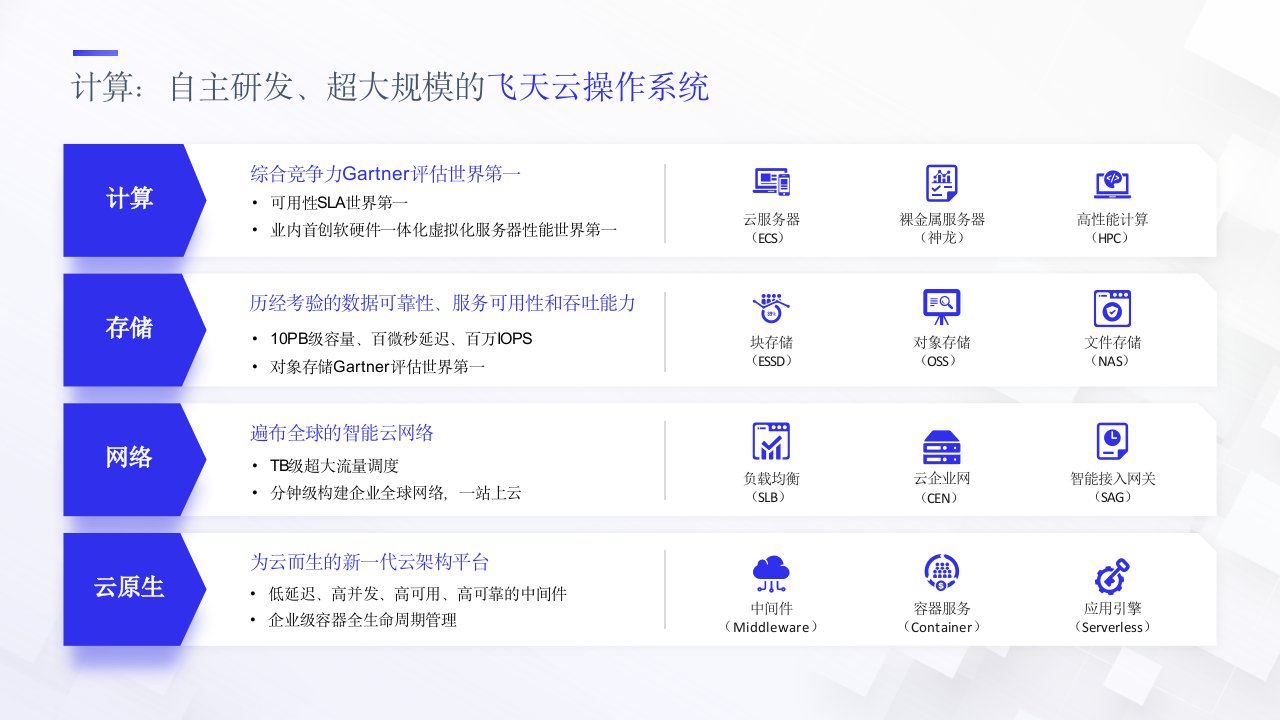1280x720 pixels.
Task: Click the 对象存储 OSS icon
Action: pyautogui.click(x=941, y=307)
